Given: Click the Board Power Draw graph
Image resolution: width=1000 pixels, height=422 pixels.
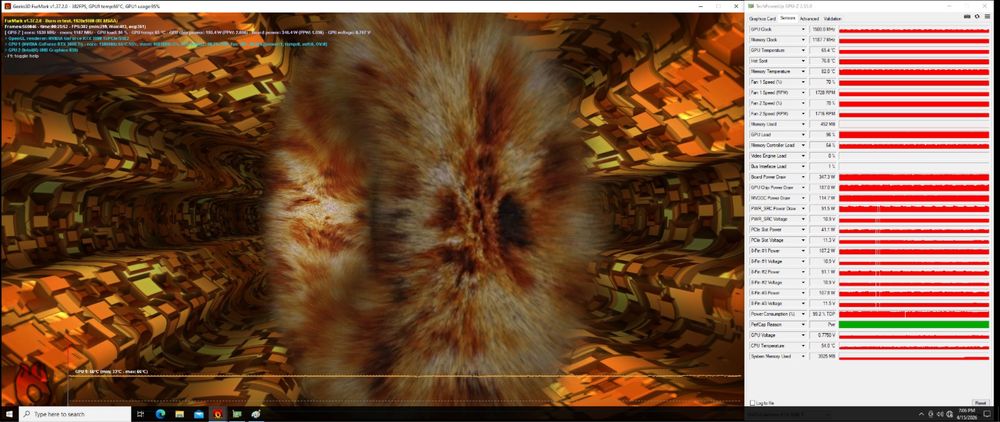Looking at the screenshot, I should pos(913,177).
